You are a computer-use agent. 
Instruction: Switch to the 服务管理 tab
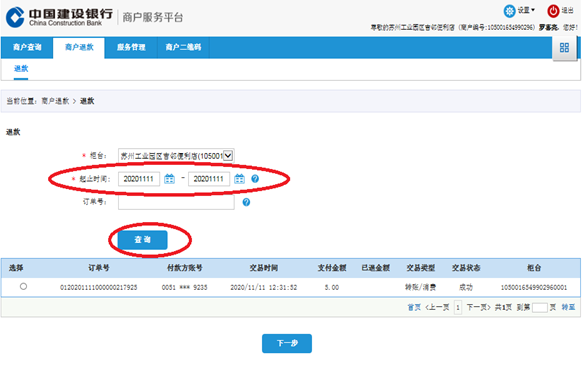[x=131, y=47]
